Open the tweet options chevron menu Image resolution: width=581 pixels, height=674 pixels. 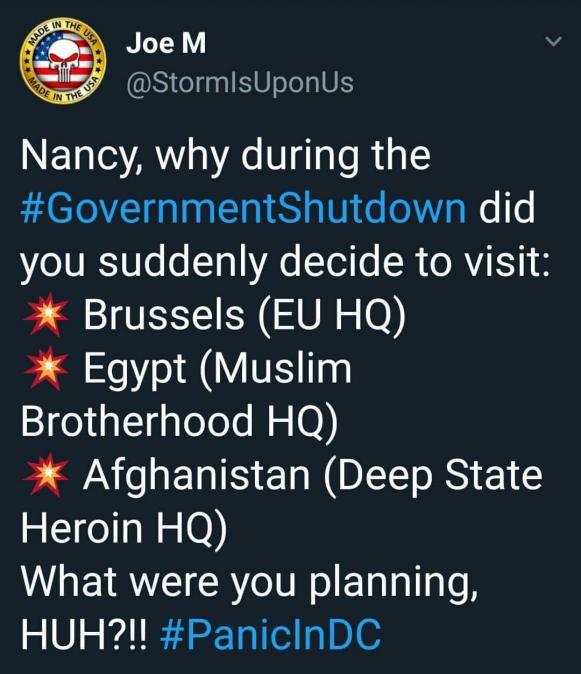coord(553,42)
